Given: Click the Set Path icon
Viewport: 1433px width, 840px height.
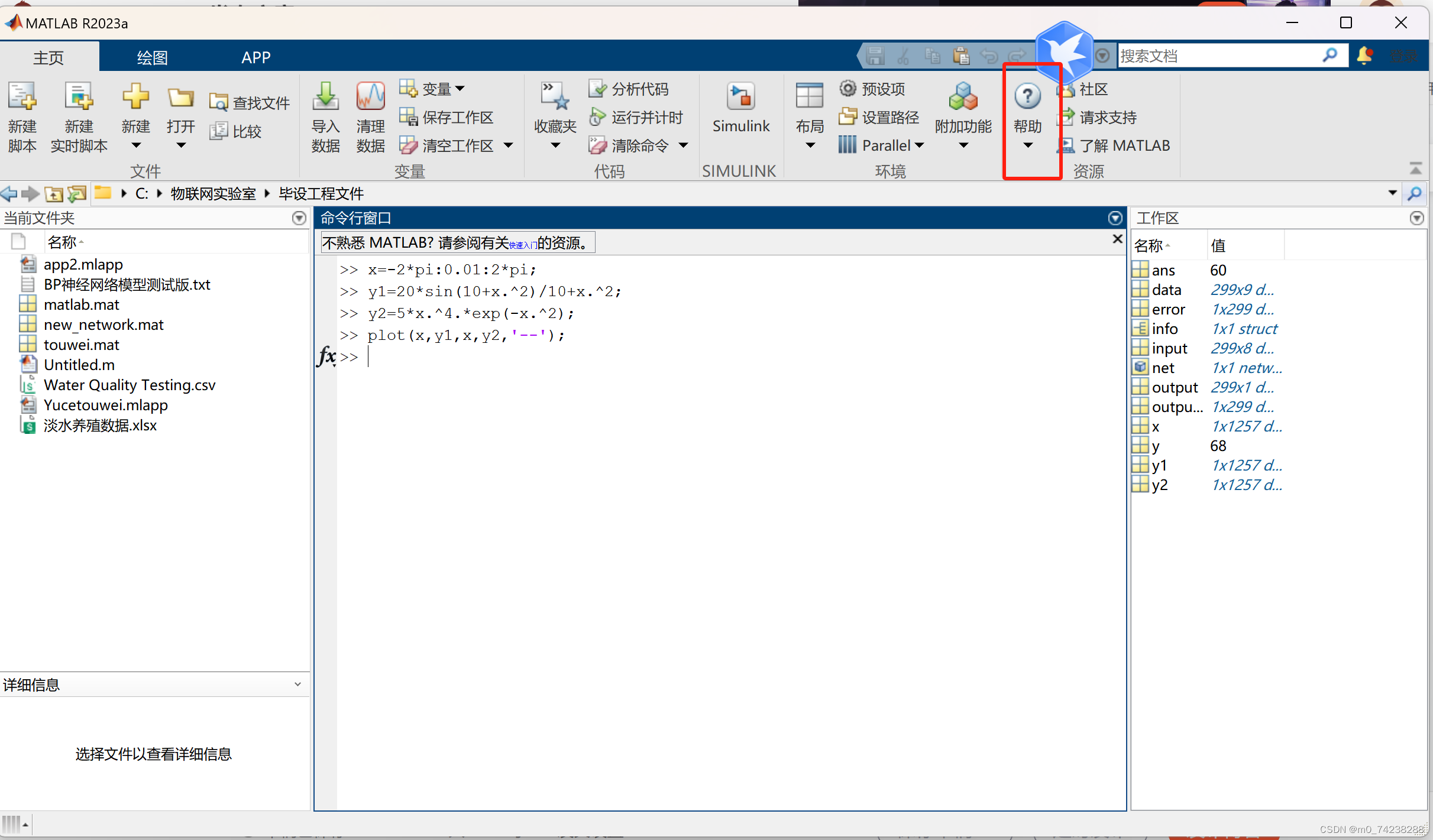Looking at the screenshot, I should click(847, 117).
